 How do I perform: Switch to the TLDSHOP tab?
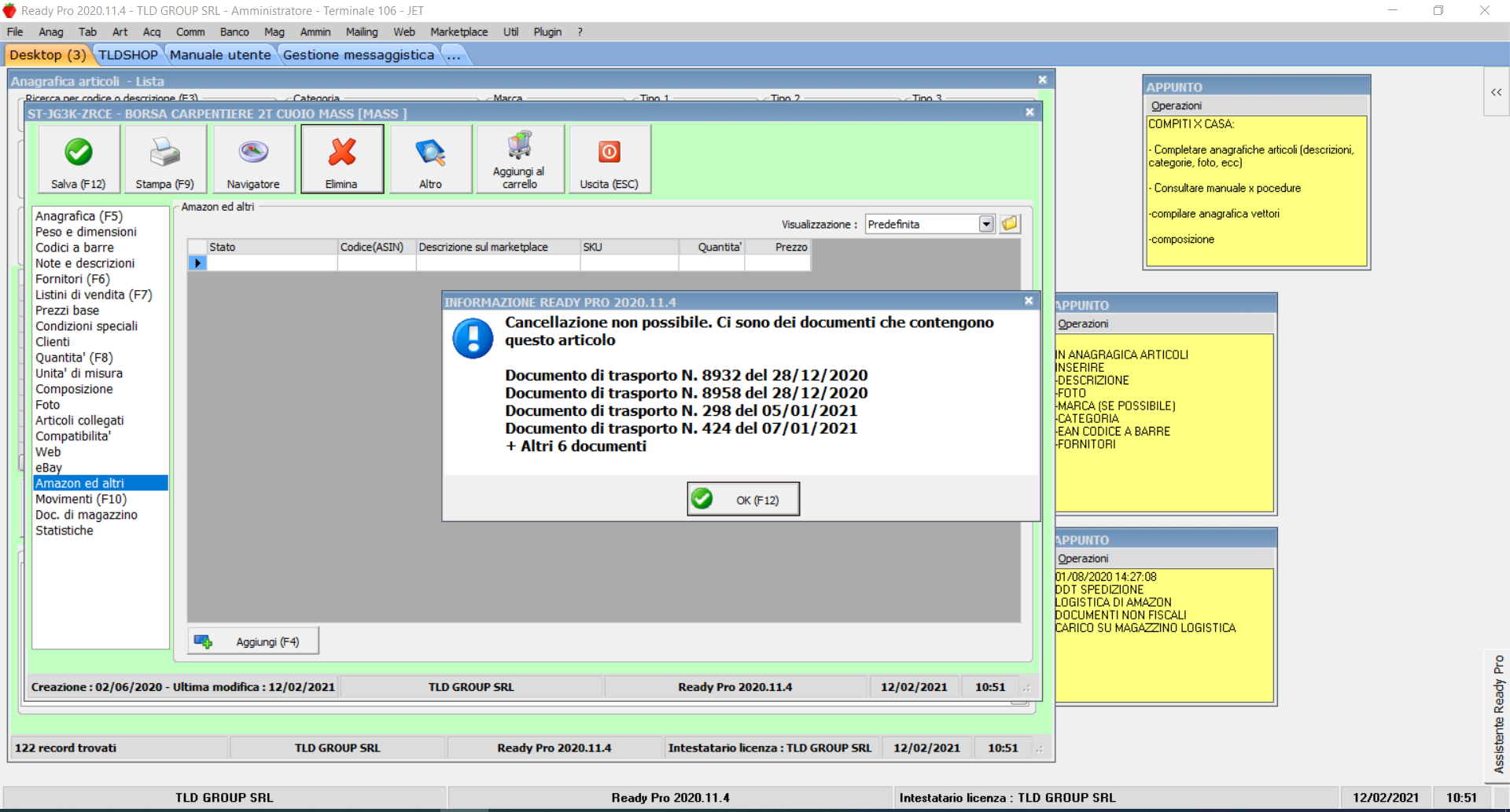(x=128, y=55)
